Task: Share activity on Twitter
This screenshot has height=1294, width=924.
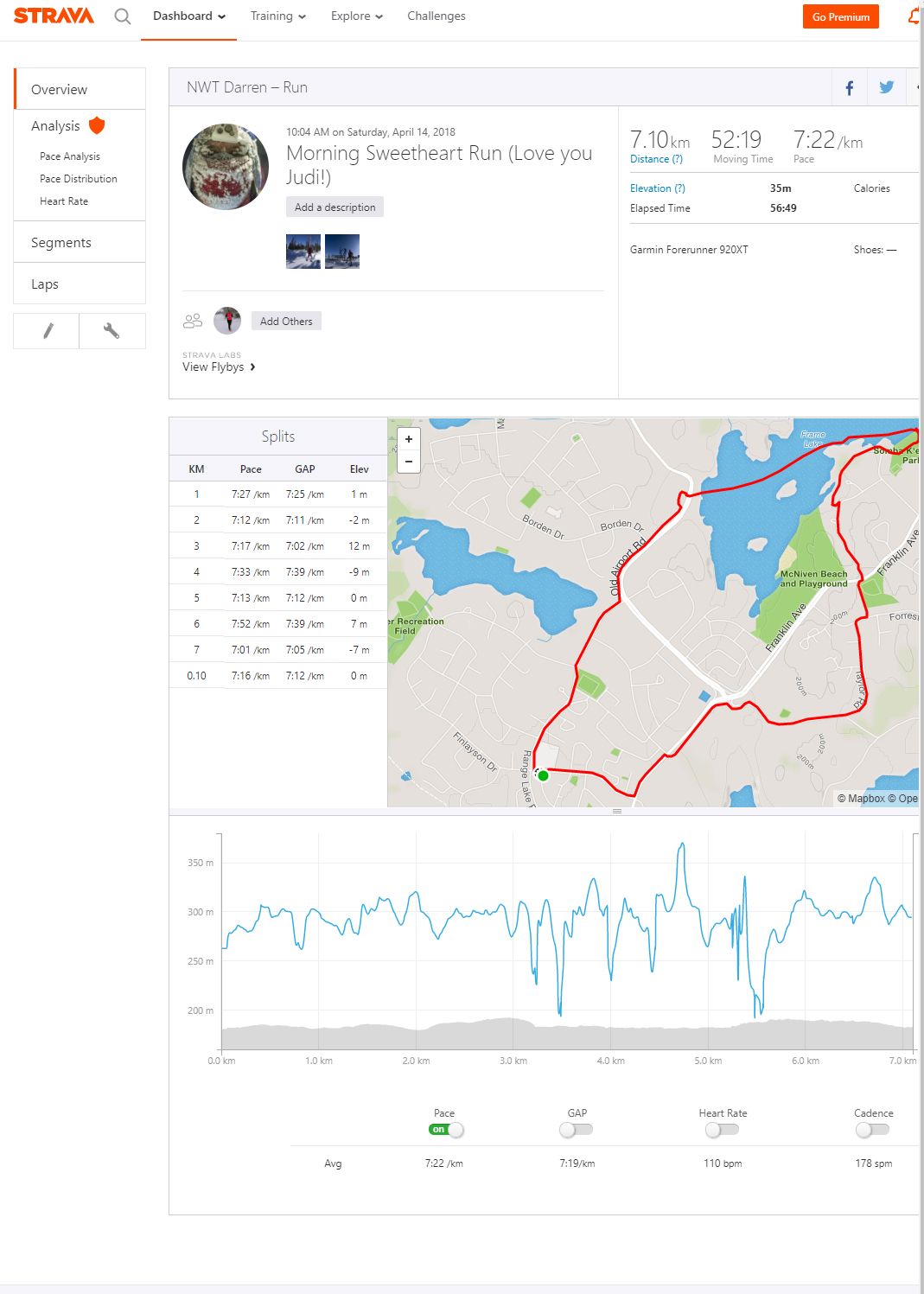Action: pyautogui.click(x=886, y=87)
